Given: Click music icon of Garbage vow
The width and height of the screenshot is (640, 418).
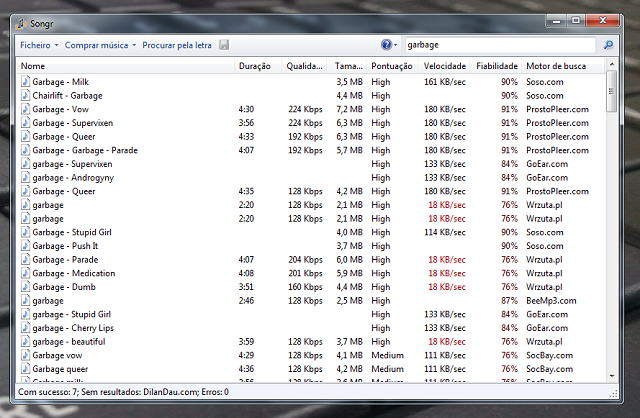Looking at the screenshot, I should (25, 355).
